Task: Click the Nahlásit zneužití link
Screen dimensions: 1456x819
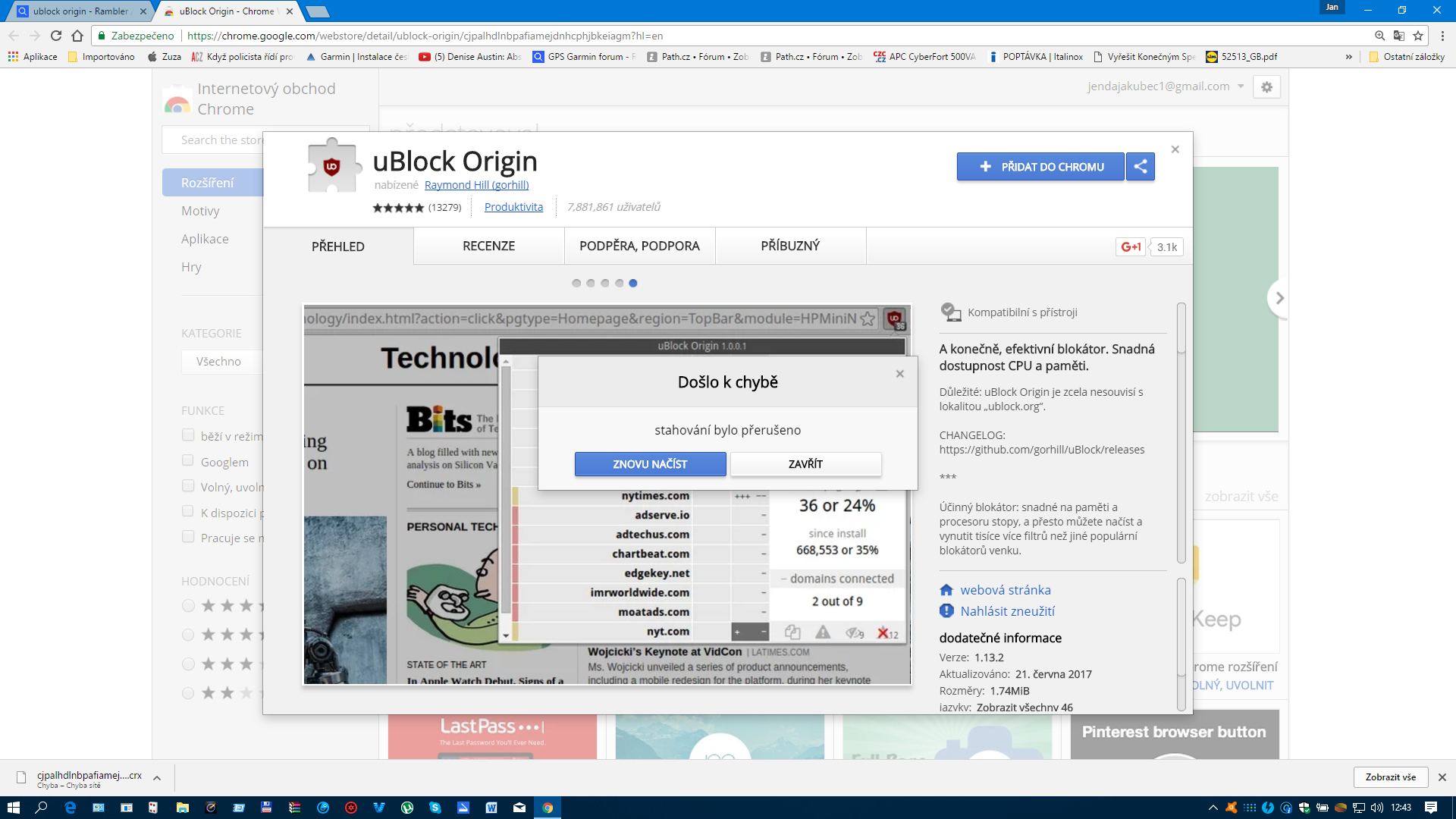Action: (x=1007, y=611)
